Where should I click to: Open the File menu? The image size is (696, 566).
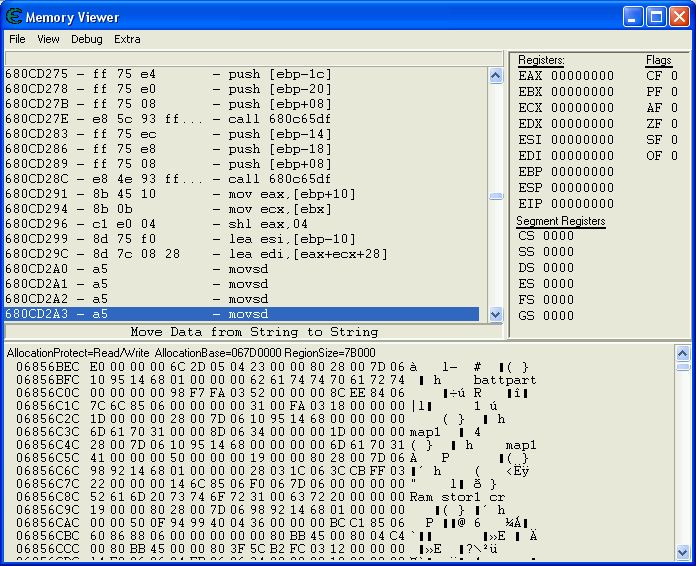pyautogui.click(x=17, y=39)
